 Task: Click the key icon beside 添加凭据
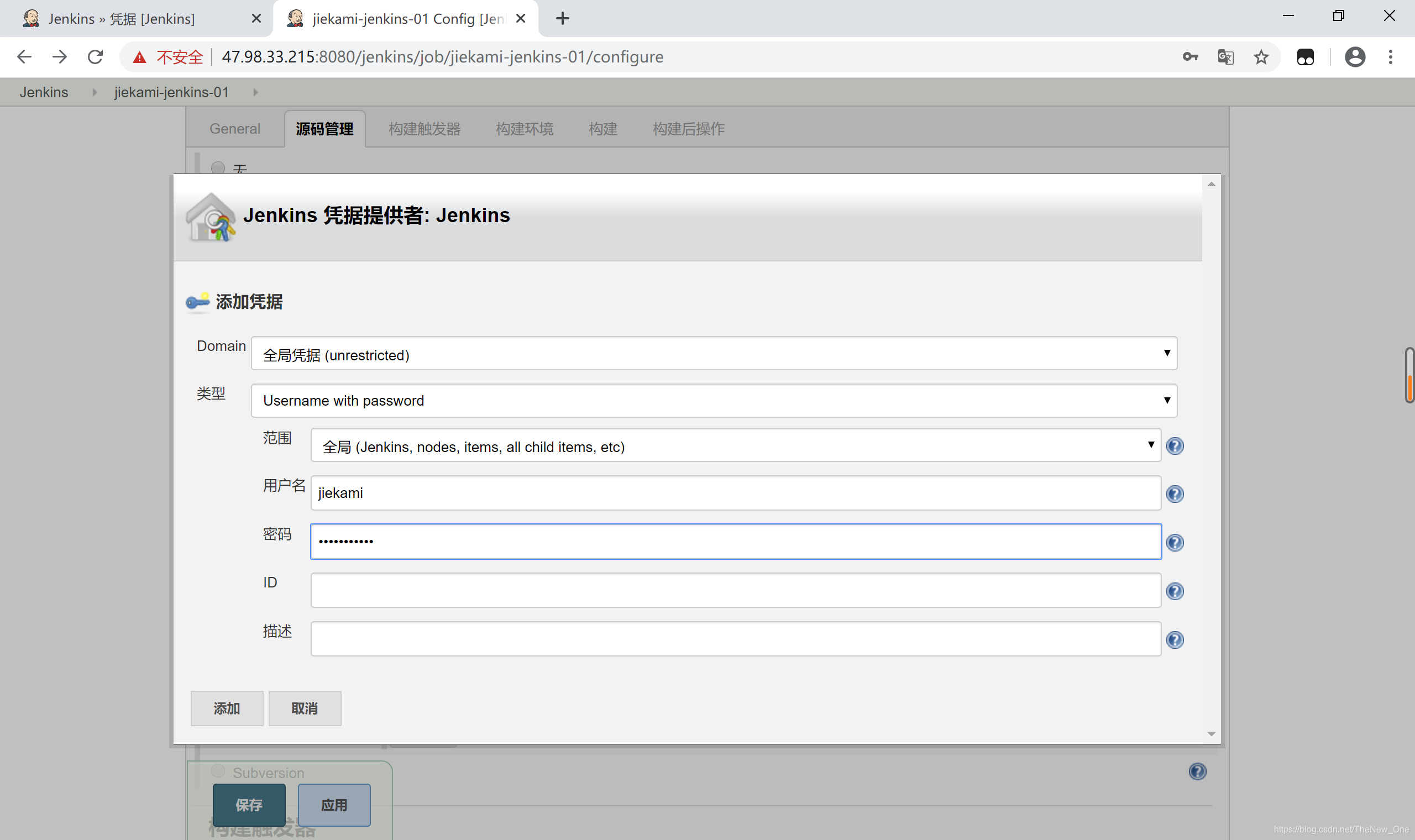[x=197, y=302]
